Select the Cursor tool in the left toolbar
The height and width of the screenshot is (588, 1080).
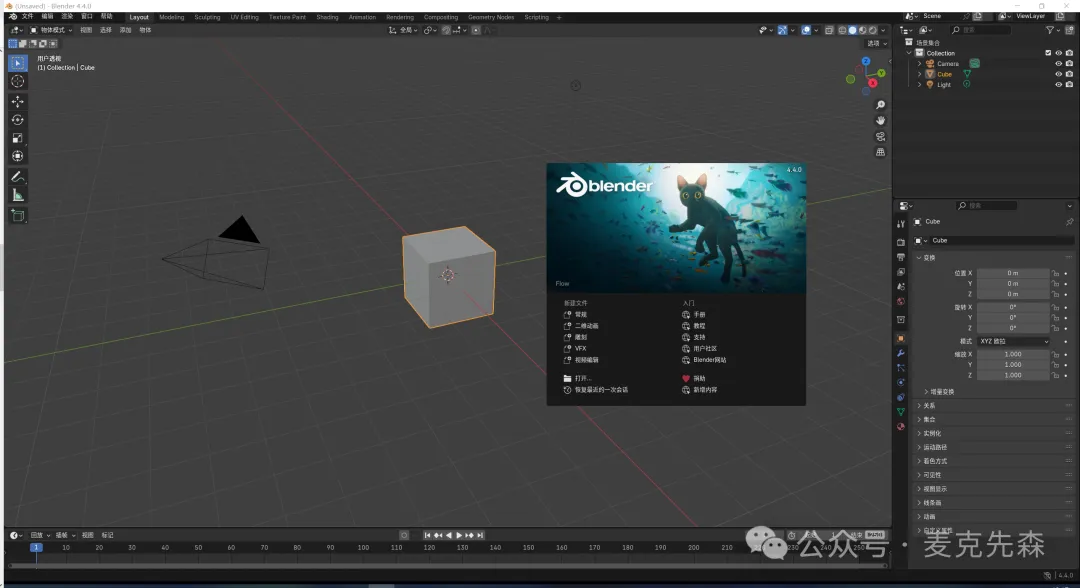coord(18,81)
